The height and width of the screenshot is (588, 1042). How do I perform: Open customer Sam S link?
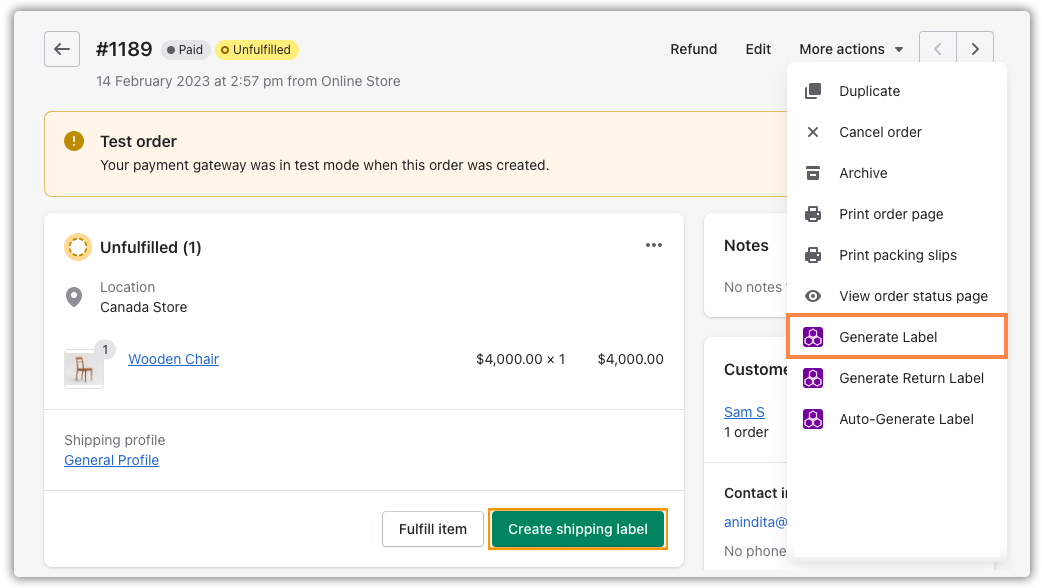click(x=744, y=412)
